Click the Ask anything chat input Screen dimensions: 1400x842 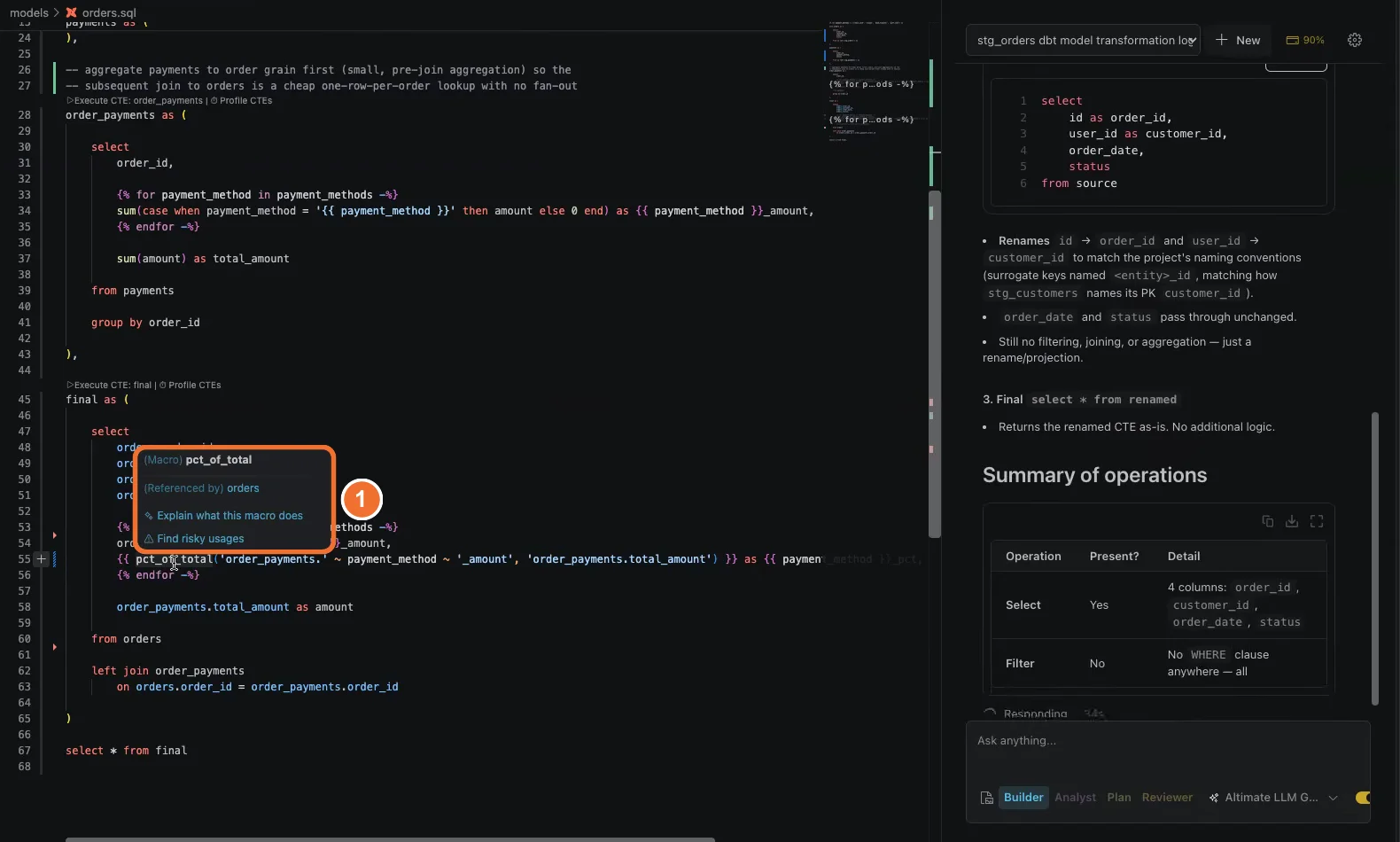(x=1168, y=741)
